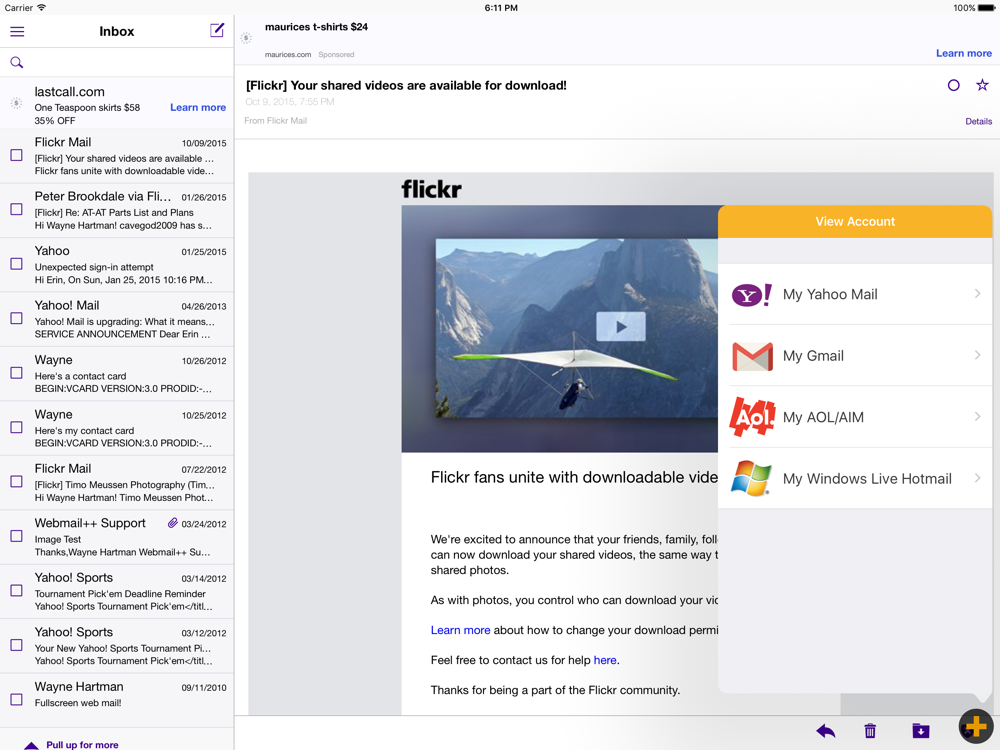
Task: Expand My Gmail chevron
Action: [x=978, y=355]
